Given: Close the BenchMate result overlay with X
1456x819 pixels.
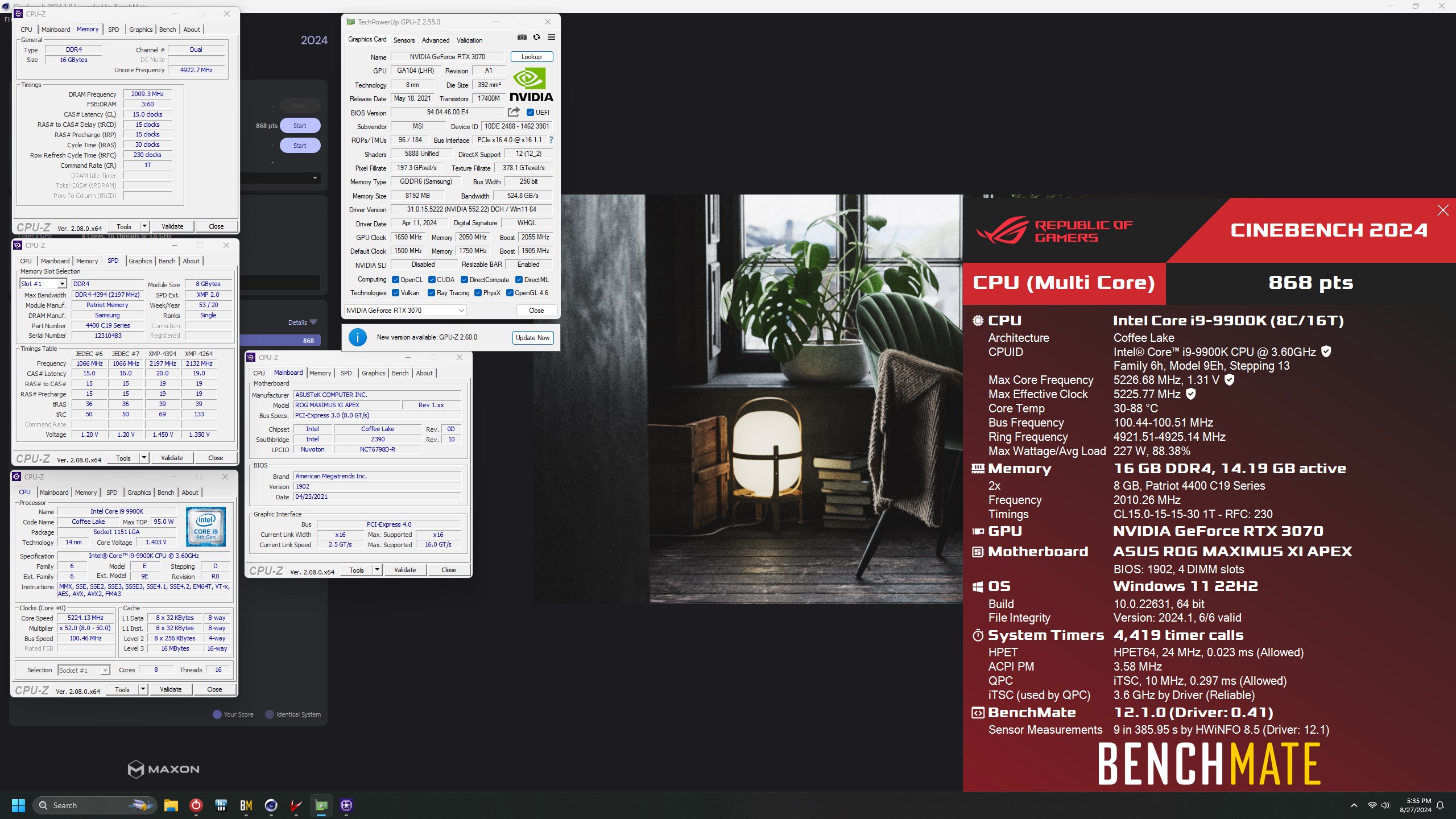Looking at the screenshot, I should click(x=1442, y=210).
